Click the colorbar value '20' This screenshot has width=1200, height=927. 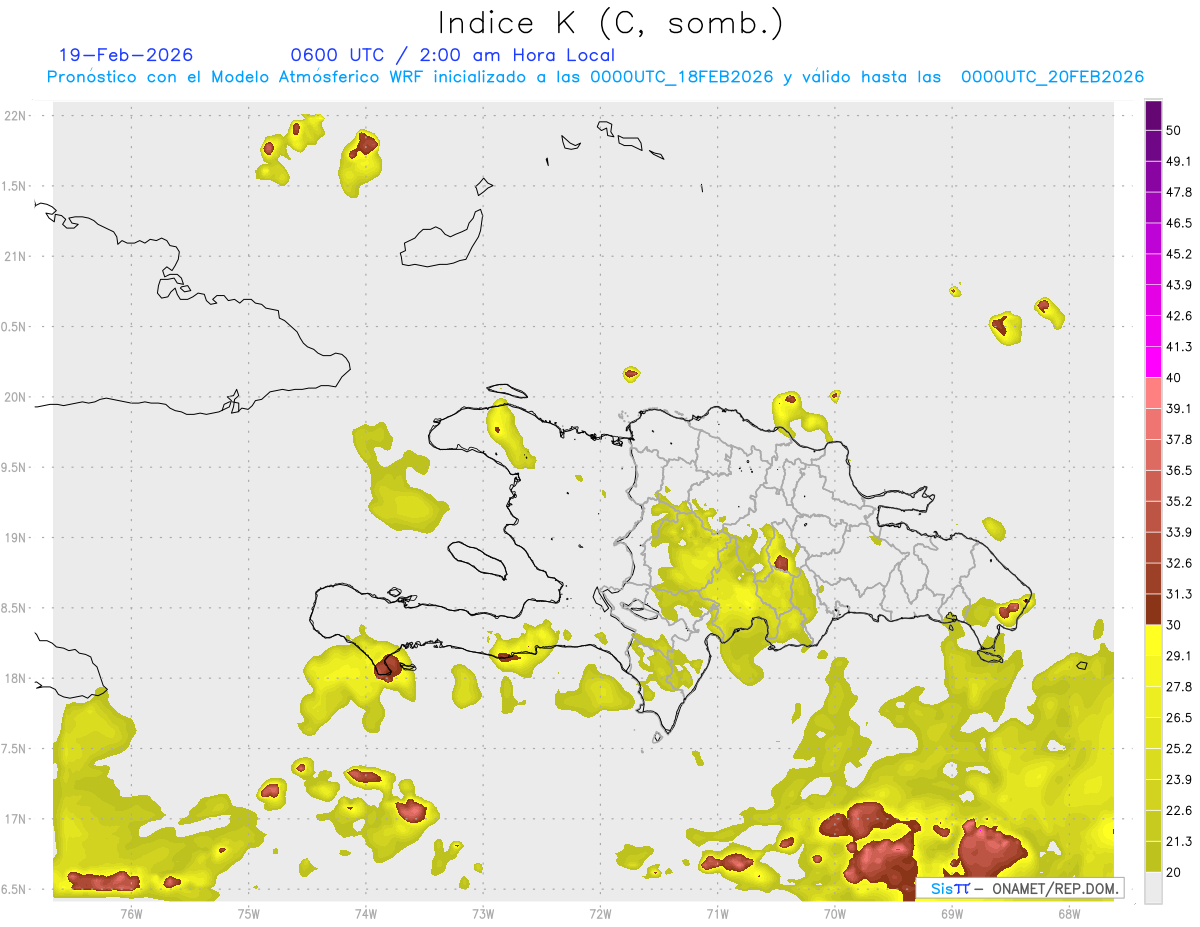click(1174, 873)
